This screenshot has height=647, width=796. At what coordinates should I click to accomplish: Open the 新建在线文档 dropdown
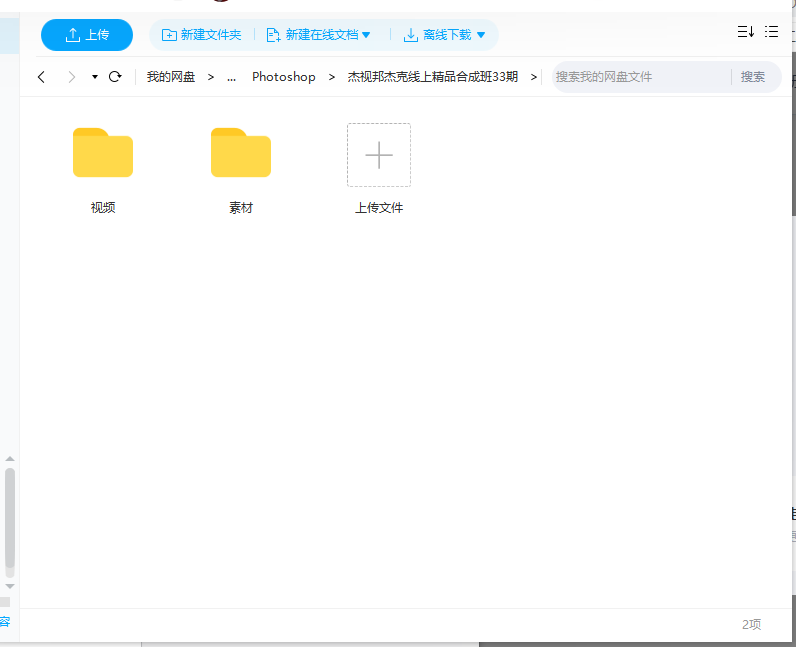pyautogui.click(x=318, y=35)
